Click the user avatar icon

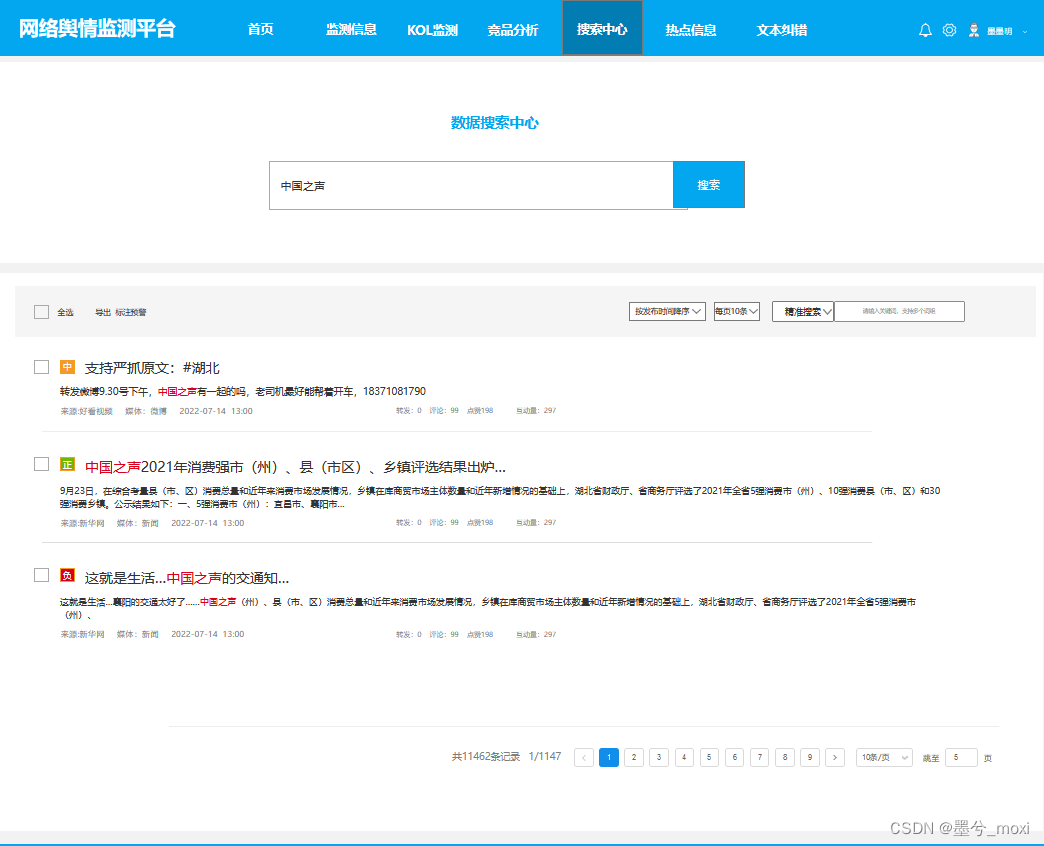pos(973,30)
